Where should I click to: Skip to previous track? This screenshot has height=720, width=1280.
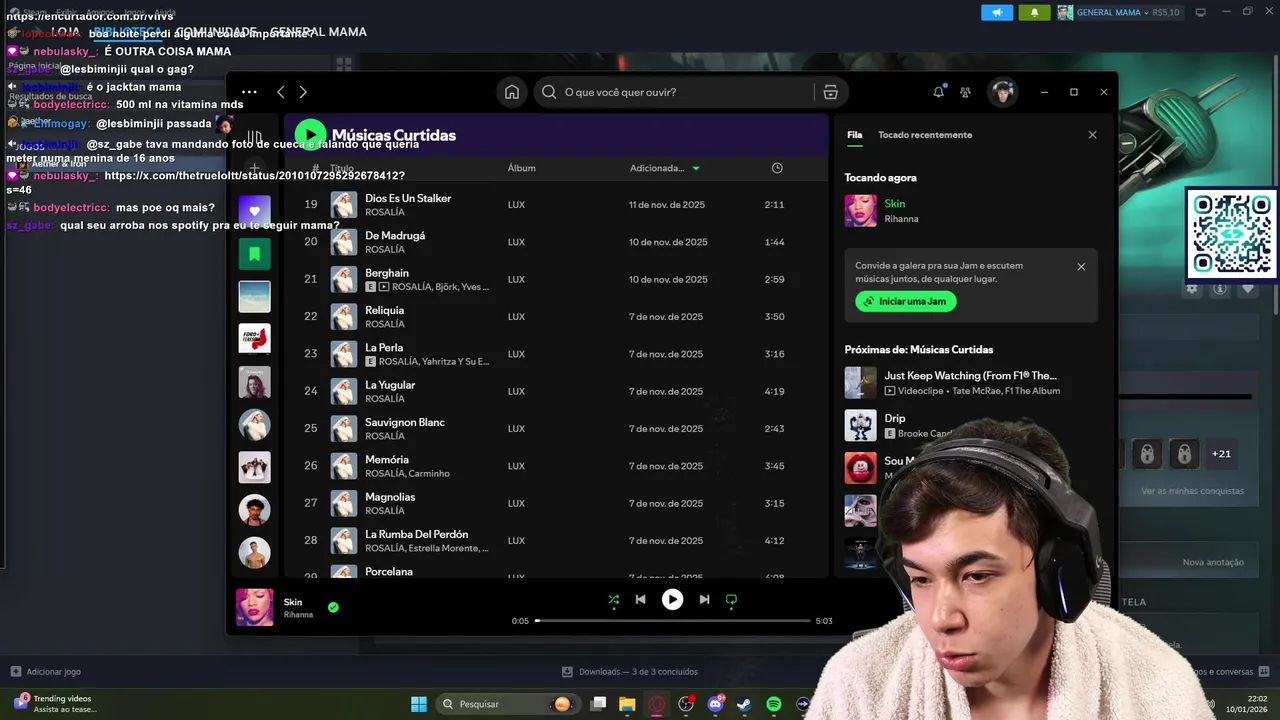tap(640, 600)
